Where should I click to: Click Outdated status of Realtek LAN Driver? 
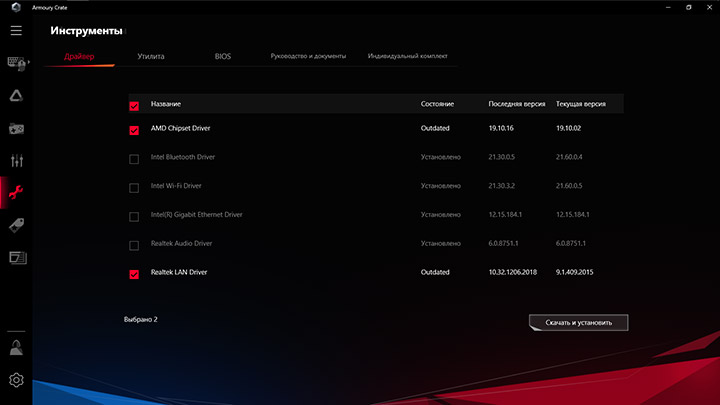coord(435,272)
